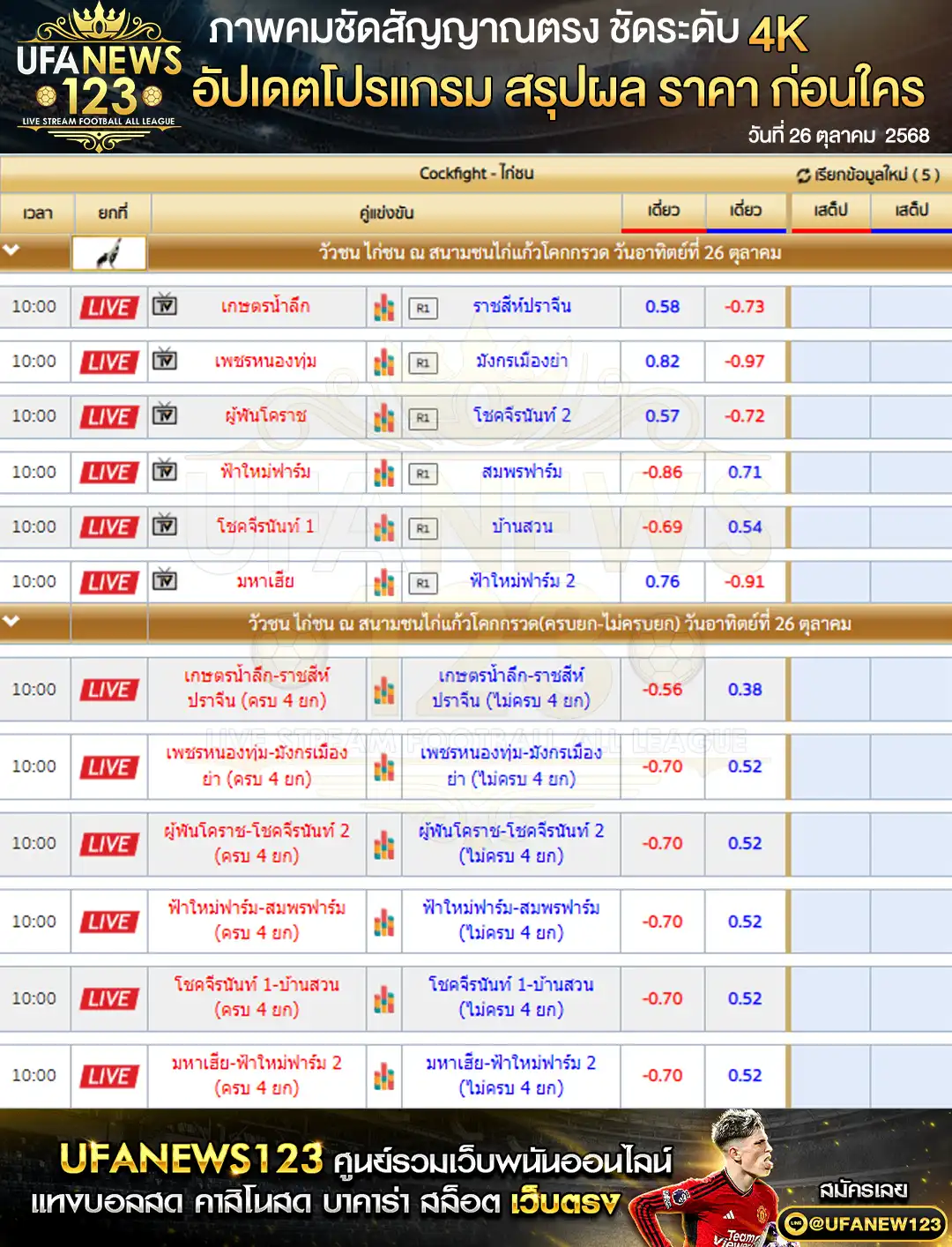Screen dimensions: 952x1247
Task: Open stats chart icon for มหาเฮีย match
Action: 384,582
